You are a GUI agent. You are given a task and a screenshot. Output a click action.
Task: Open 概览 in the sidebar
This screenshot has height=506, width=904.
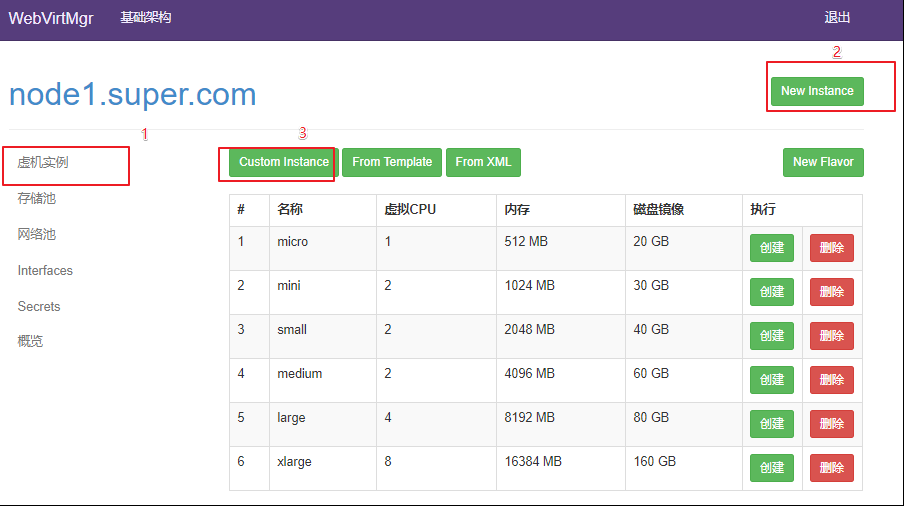pyautogui.click(x=30, y=341)
